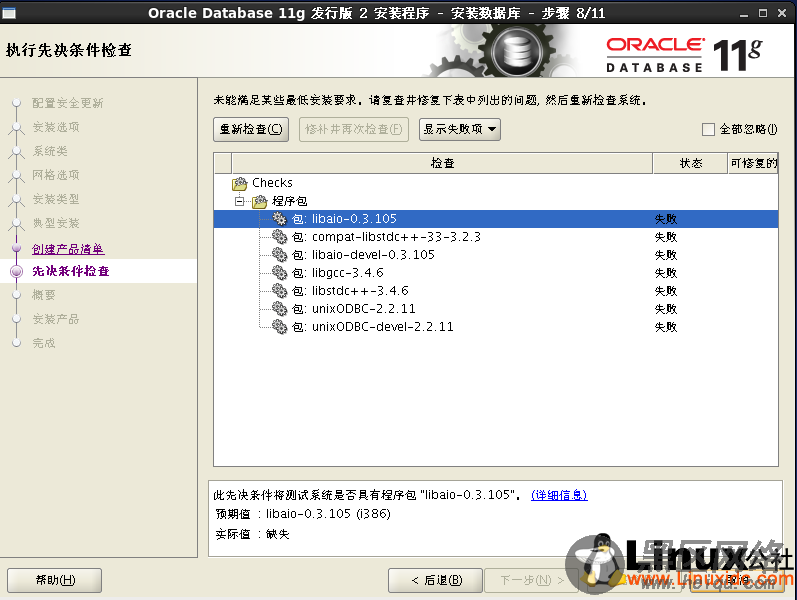
Task: Click the 状态 column header
Action: click(x=690, y=163)
